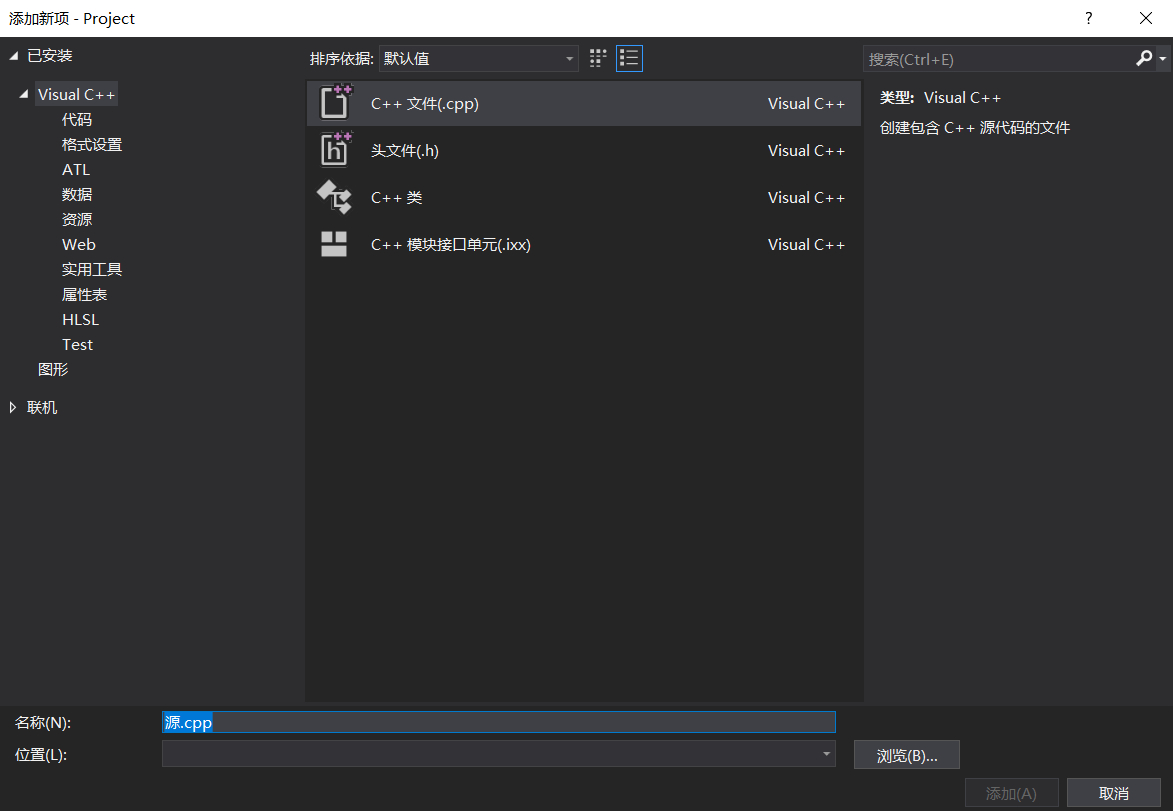Select the Visual C++ category
This screenshot has width=1173, height=811.
(x=76, y=94)
